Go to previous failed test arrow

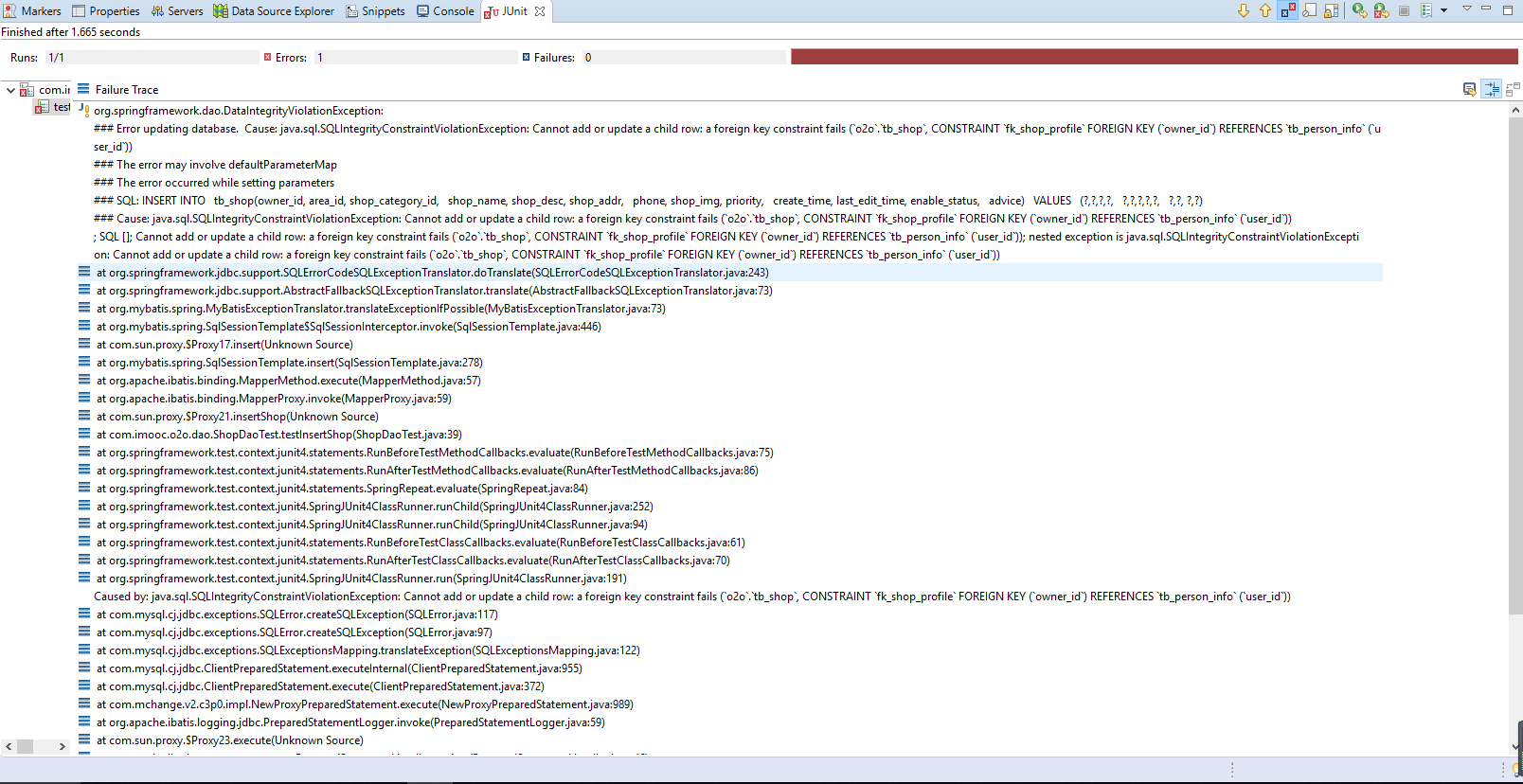click(x=1265, y=10)
